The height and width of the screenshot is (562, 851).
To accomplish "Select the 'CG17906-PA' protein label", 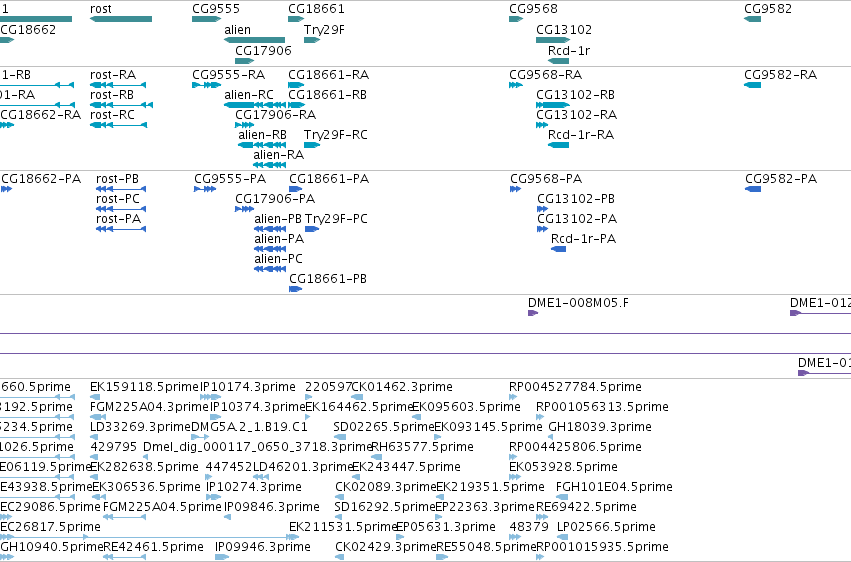I will (275, 199).
